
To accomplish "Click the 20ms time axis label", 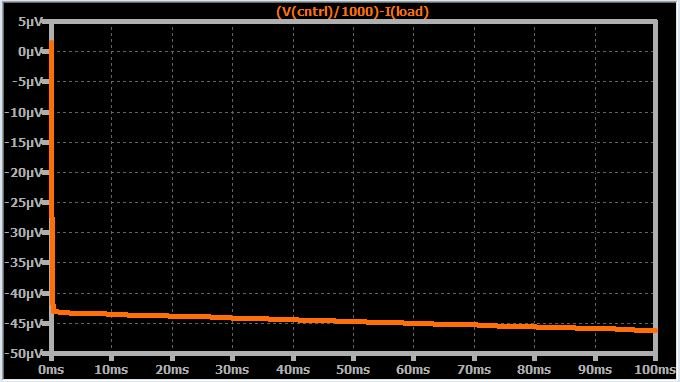I will coord(172,370).
